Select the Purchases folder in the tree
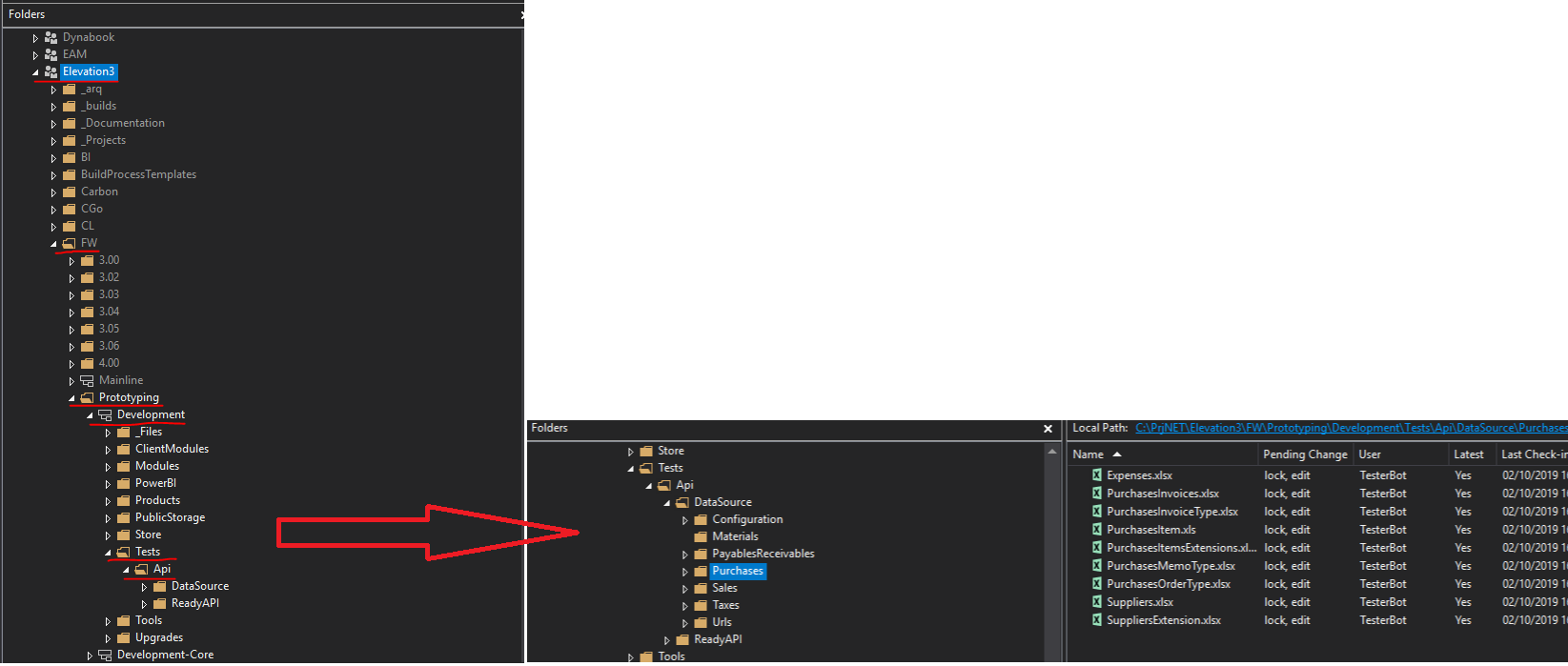 click(x=738, y=571)
